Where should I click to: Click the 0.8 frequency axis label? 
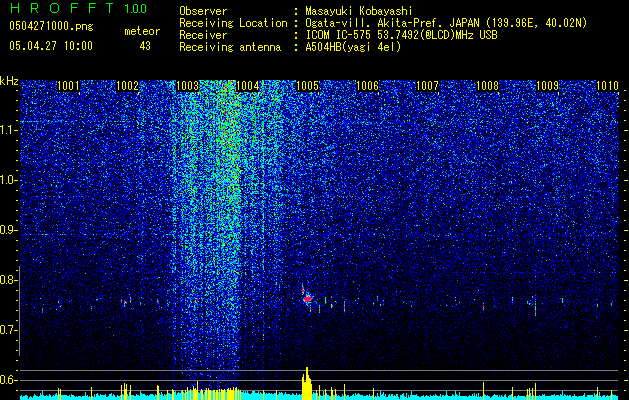[9, 280]
